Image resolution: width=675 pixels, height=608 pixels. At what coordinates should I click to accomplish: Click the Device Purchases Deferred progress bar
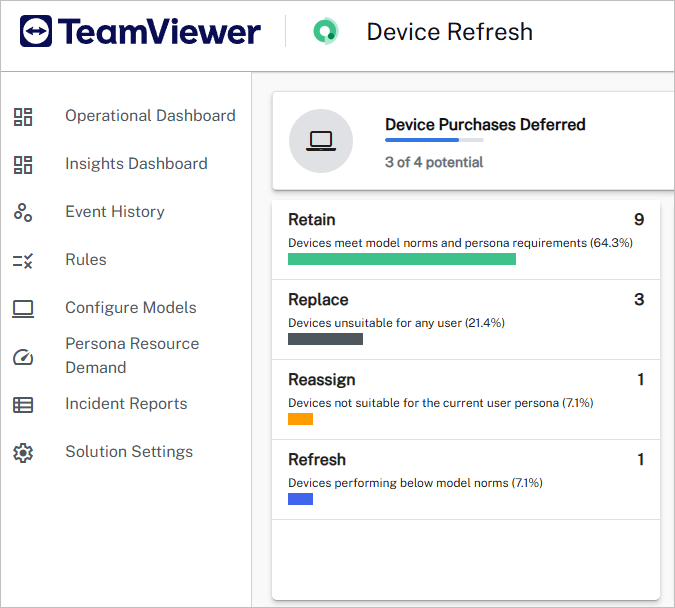click(434, 140)
